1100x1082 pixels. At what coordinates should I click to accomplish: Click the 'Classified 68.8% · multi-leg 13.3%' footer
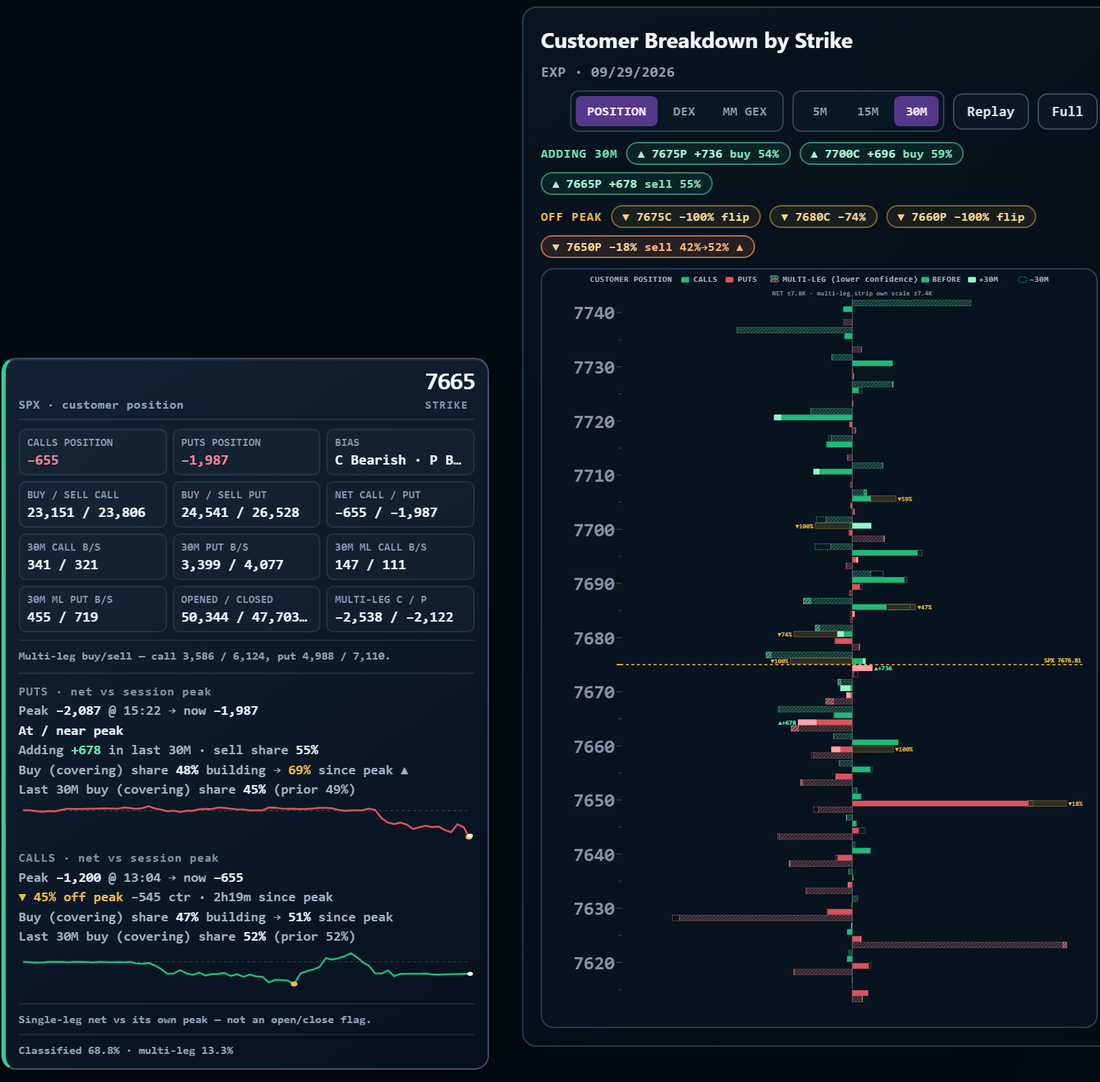(126, 1050)
